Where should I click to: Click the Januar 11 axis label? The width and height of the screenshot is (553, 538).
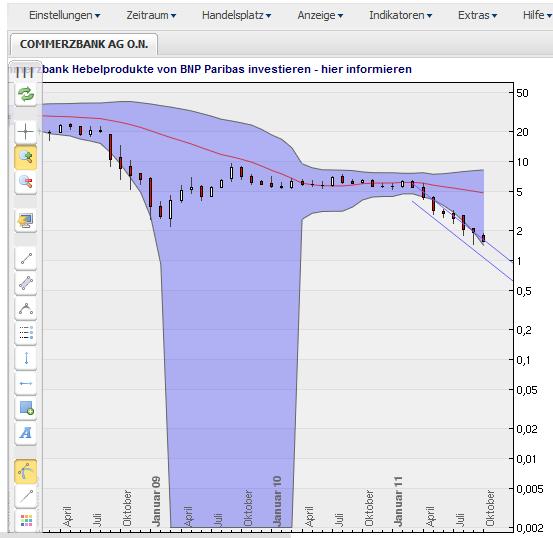pos(398,501)
